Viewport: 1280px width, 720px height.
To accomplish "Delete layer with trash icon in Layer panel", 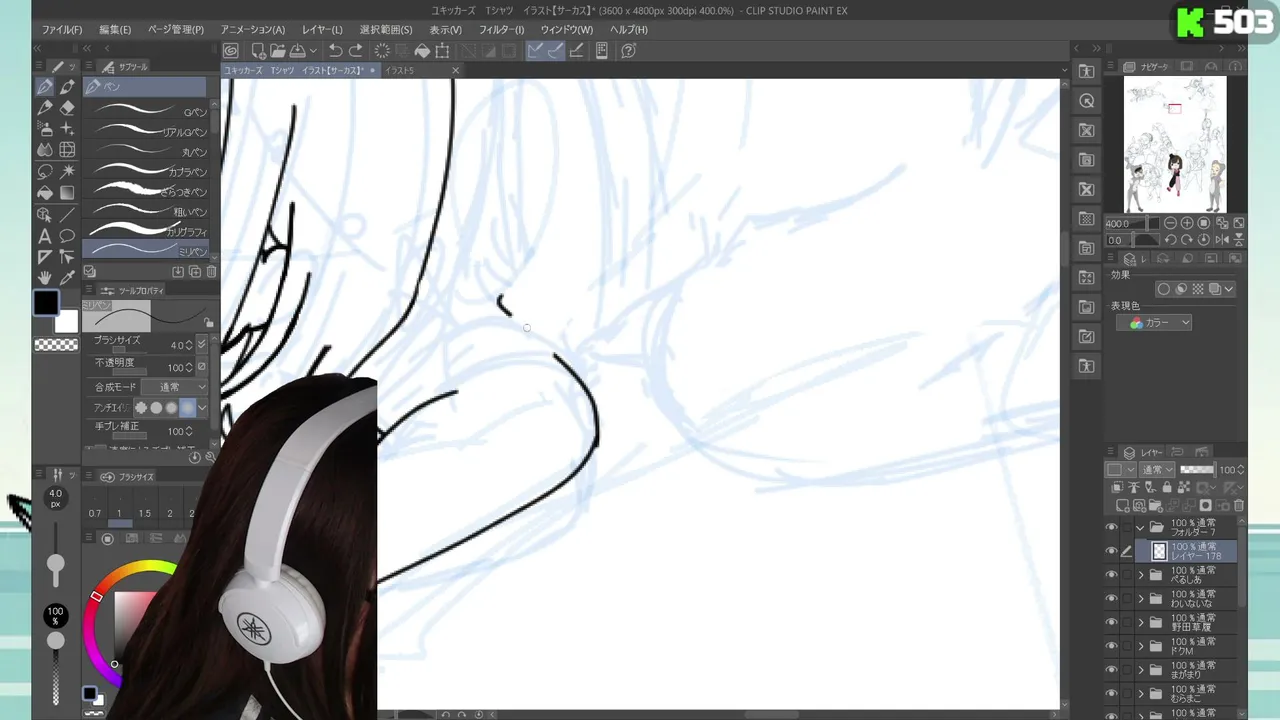I will [1239, 505].
